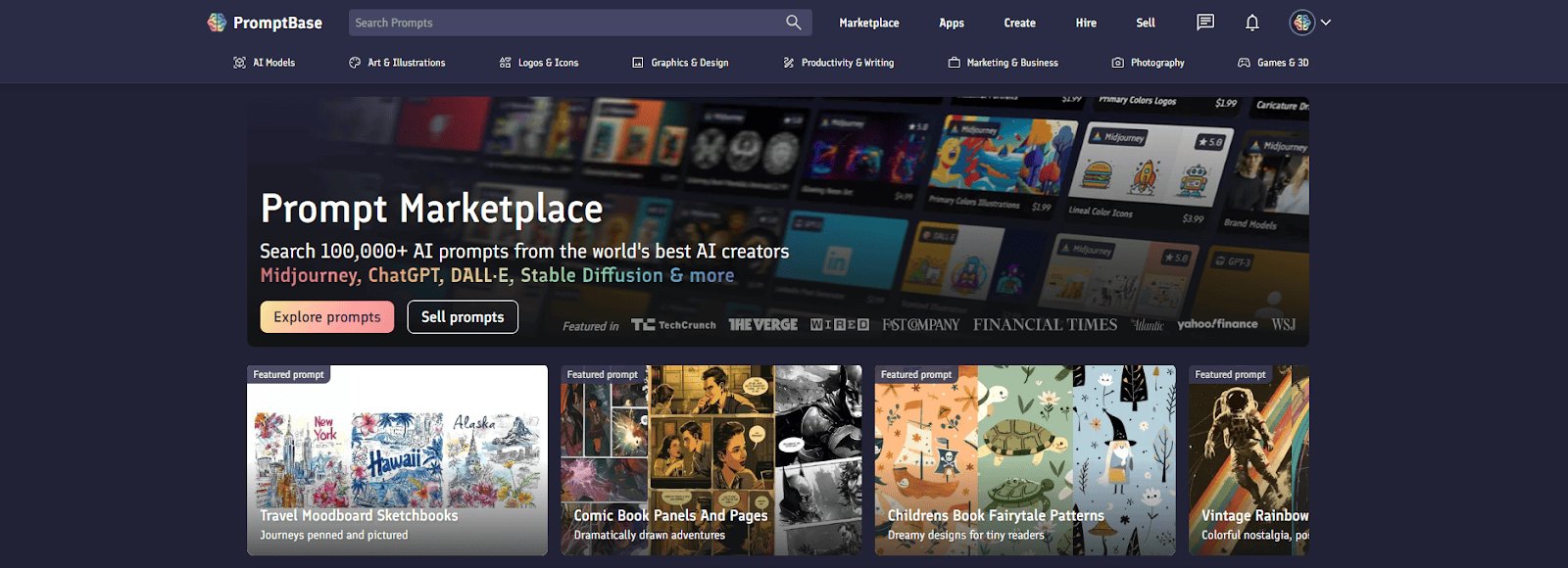This screenshot has height=568, width=1568.
Task: Select the Logos & Icons label
Action: 549,63
